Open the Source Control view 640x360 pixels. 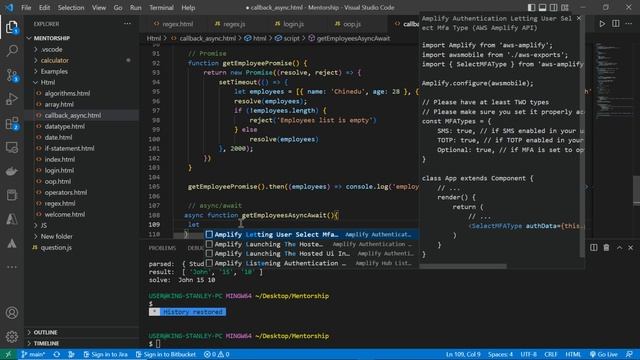(12, 75)
